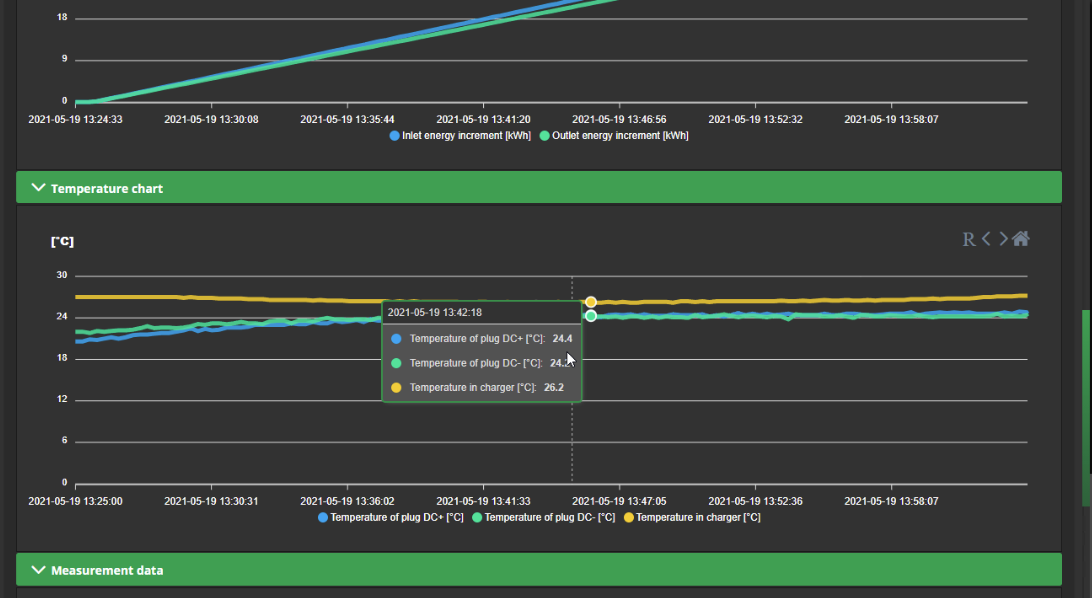Click the Measurement data header title
The height and width of the screenshot is (598, 1092).
107,570
